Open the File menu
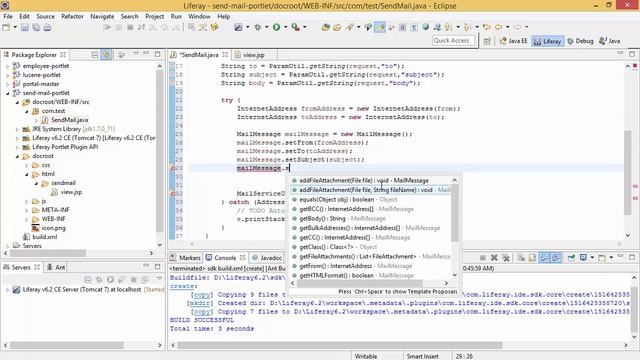This screenshot has width=640, height=360. [x=8, y=16]
